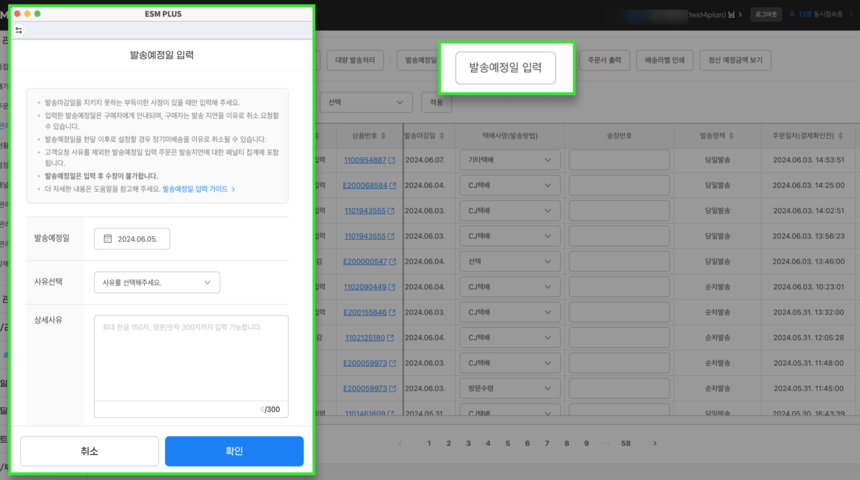Go to page 58 in pagination
The image size is (860, 480).
pyautogui.click(x=626, y=443)
